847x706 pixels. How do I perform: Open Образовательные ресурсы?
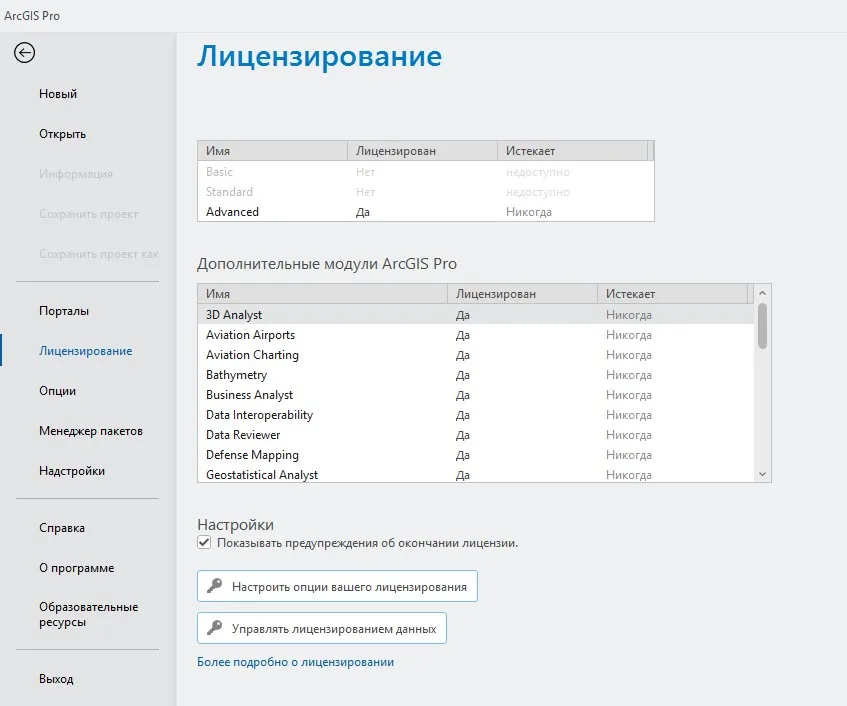[x=89, y=615]
